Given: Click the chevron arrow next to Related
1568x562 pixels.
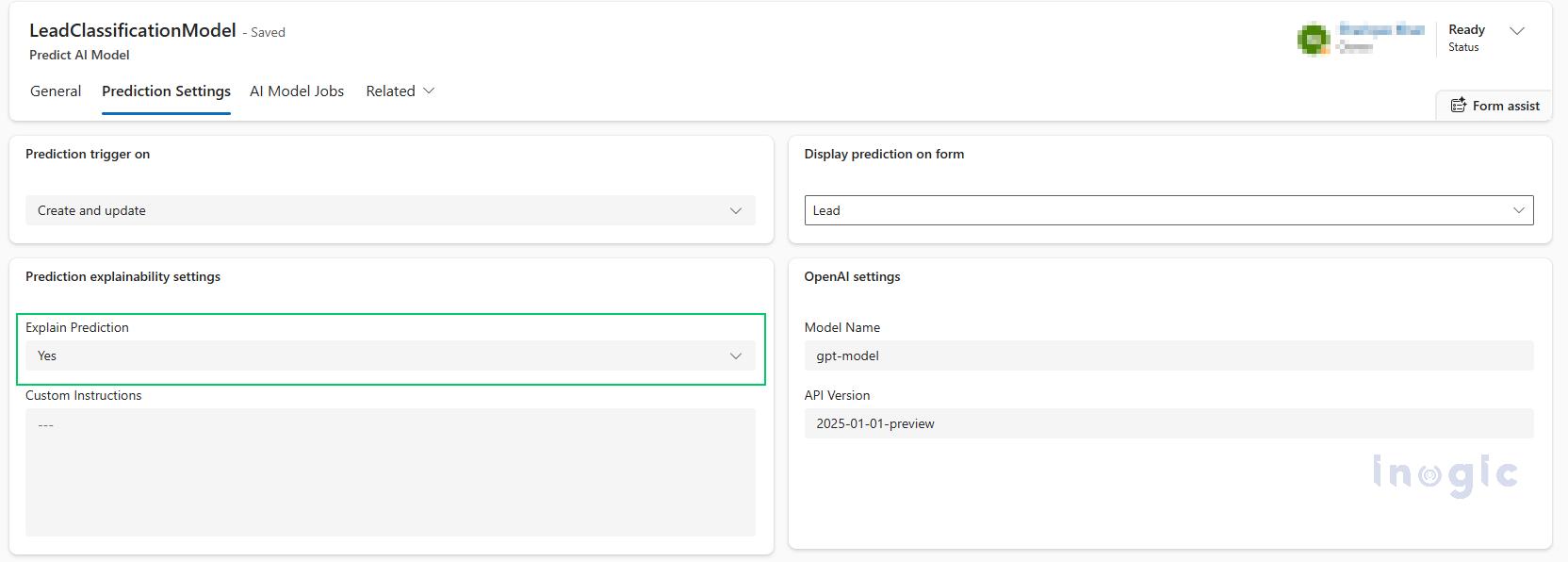Looking at the screenshot, I should [x=430, y=91].
